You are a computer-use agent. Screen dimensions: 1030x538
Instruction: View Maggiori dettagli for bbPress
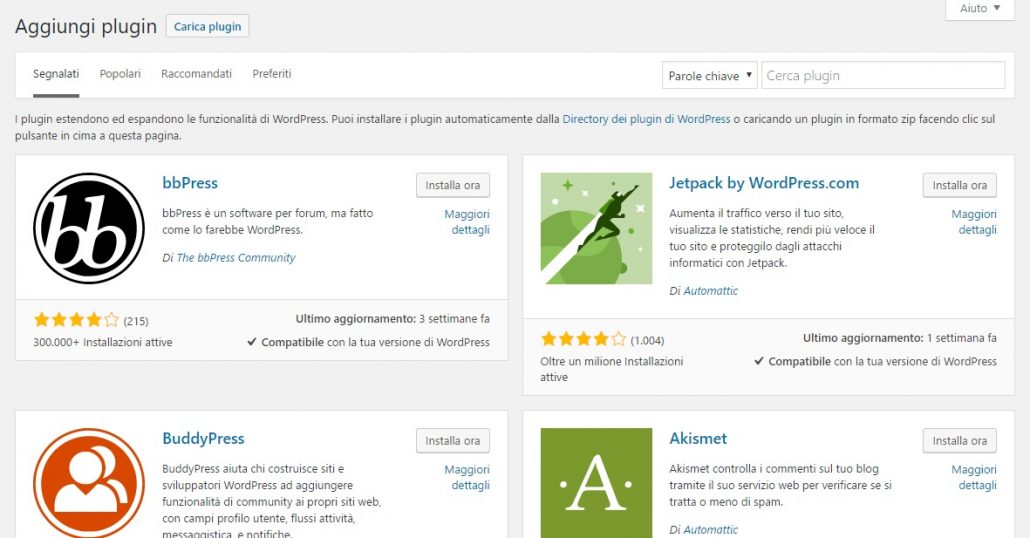coord(467,222)
